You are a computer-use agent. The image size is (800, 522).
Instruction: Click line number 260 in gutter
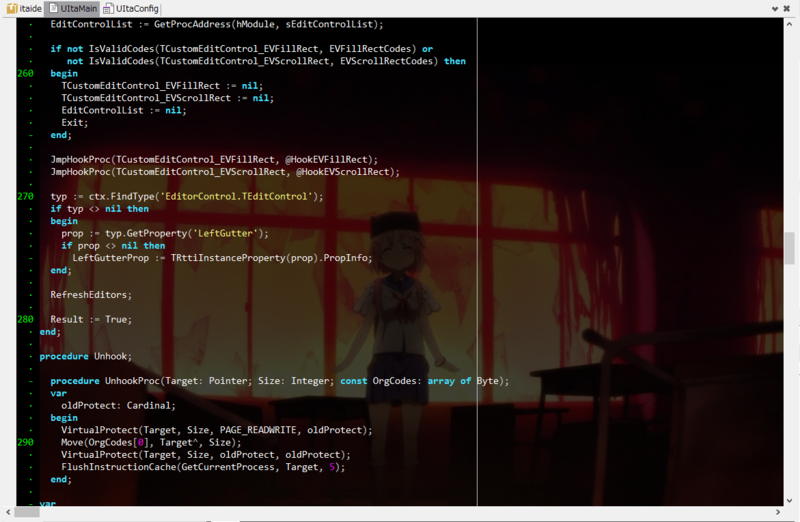(26, 73)
